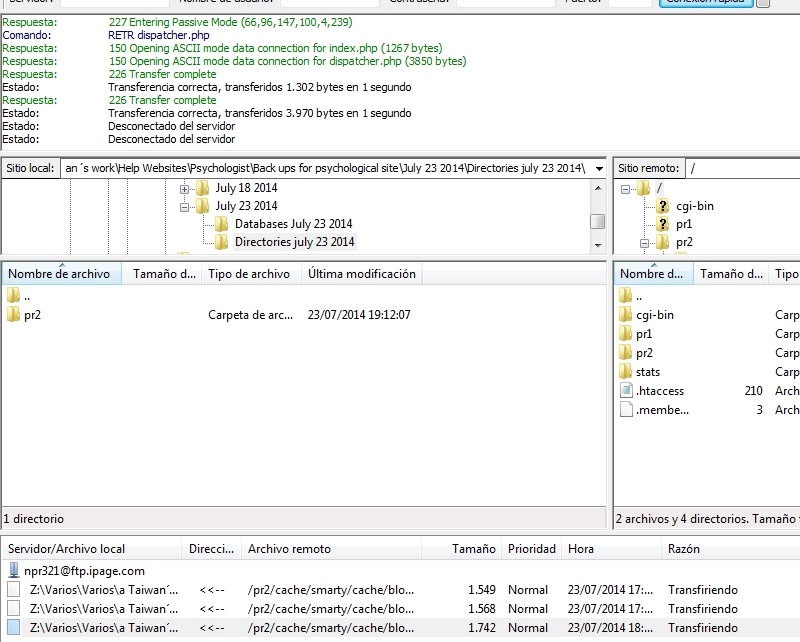Click the July 18 2014 folder icon
The height and width of the screenshot is (642, 800).
point(203,188)
